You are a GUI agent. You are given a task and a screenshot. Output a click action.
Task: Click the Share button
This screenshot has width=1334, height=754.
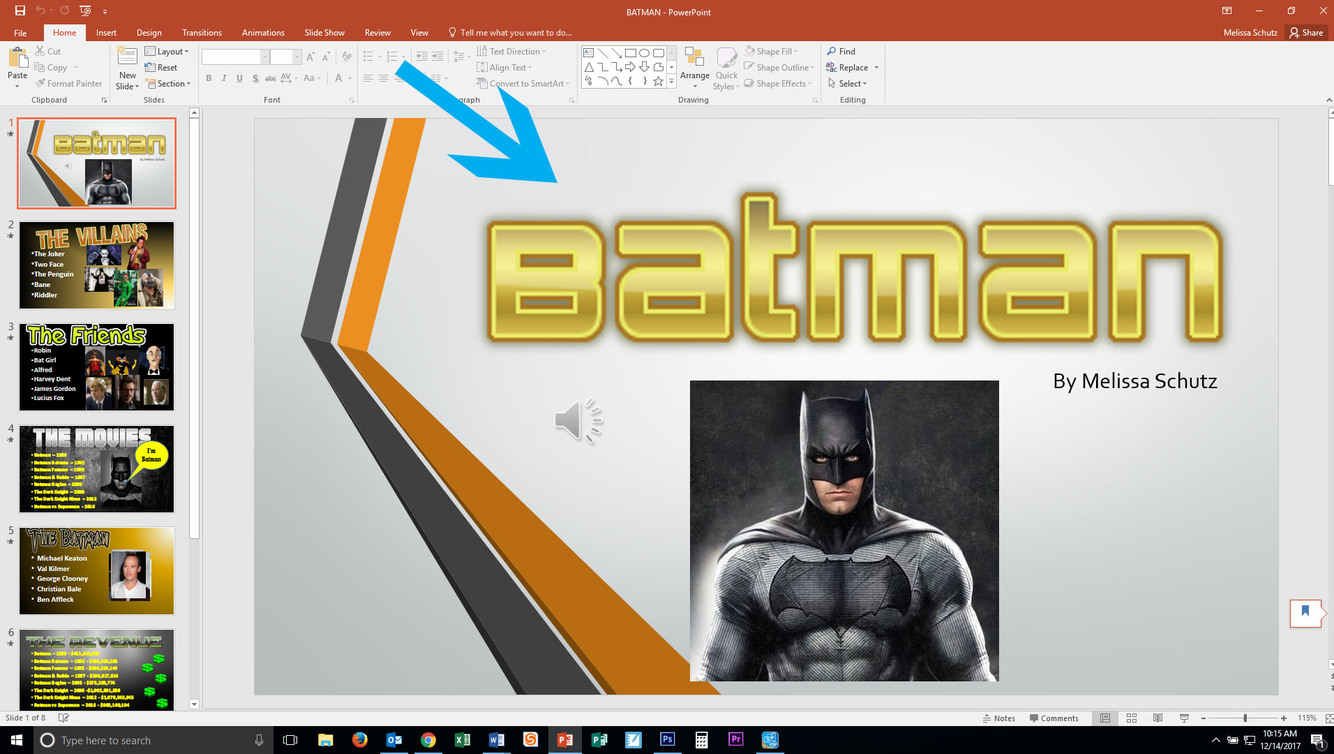[1306, 33]
